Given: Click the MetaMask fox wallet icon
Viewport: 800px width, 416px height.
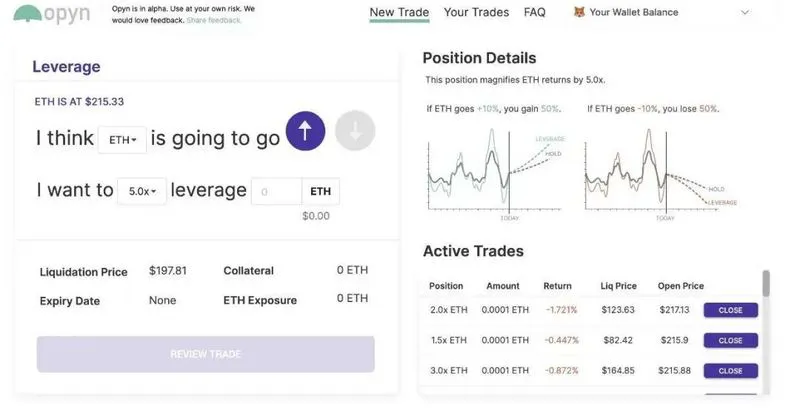Looking at the screenshot, I should [x=580, y=13].
